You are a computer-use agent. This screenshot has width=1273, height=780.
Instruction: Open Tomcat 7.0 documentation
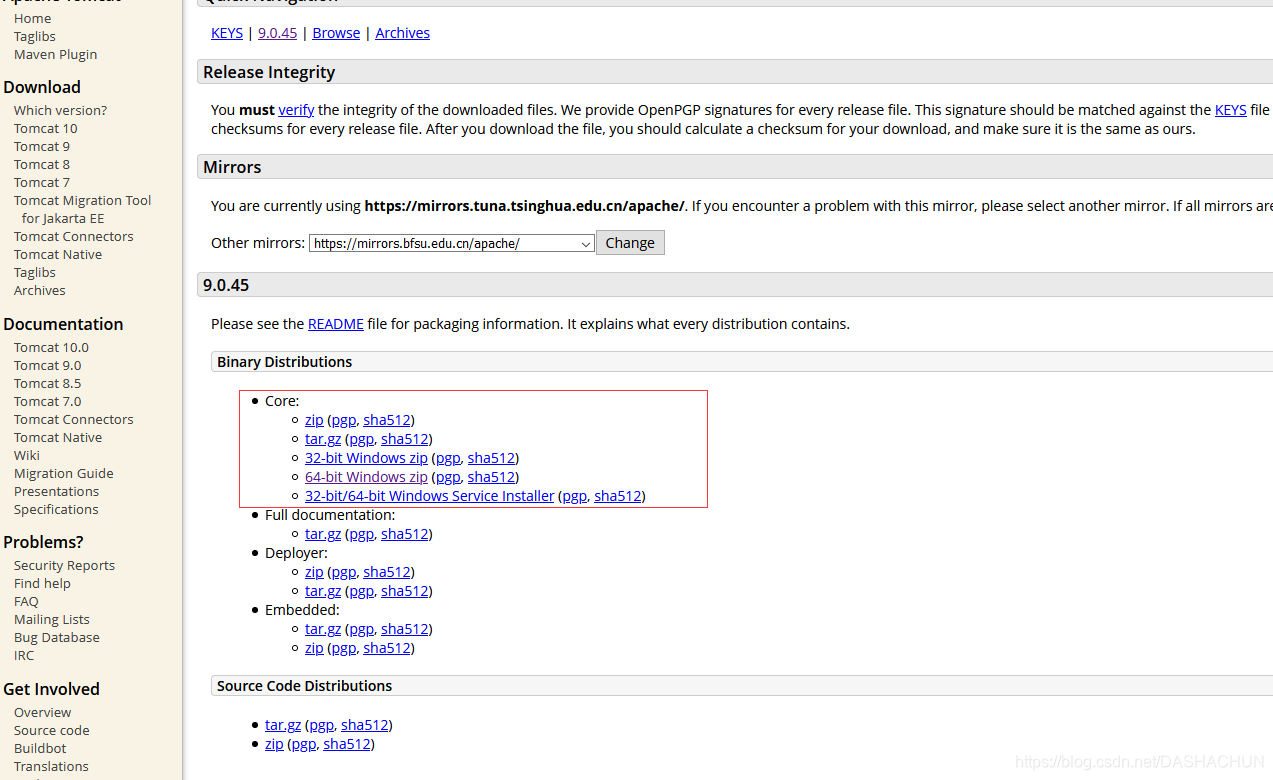(x=48, y=401)
